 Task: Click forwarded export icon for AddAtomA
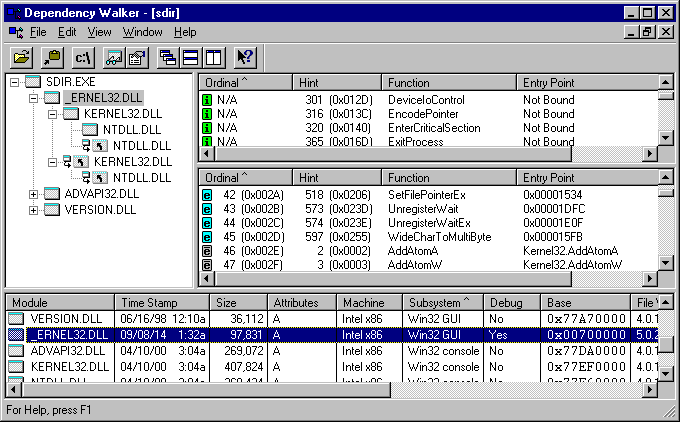pos(207,251)
